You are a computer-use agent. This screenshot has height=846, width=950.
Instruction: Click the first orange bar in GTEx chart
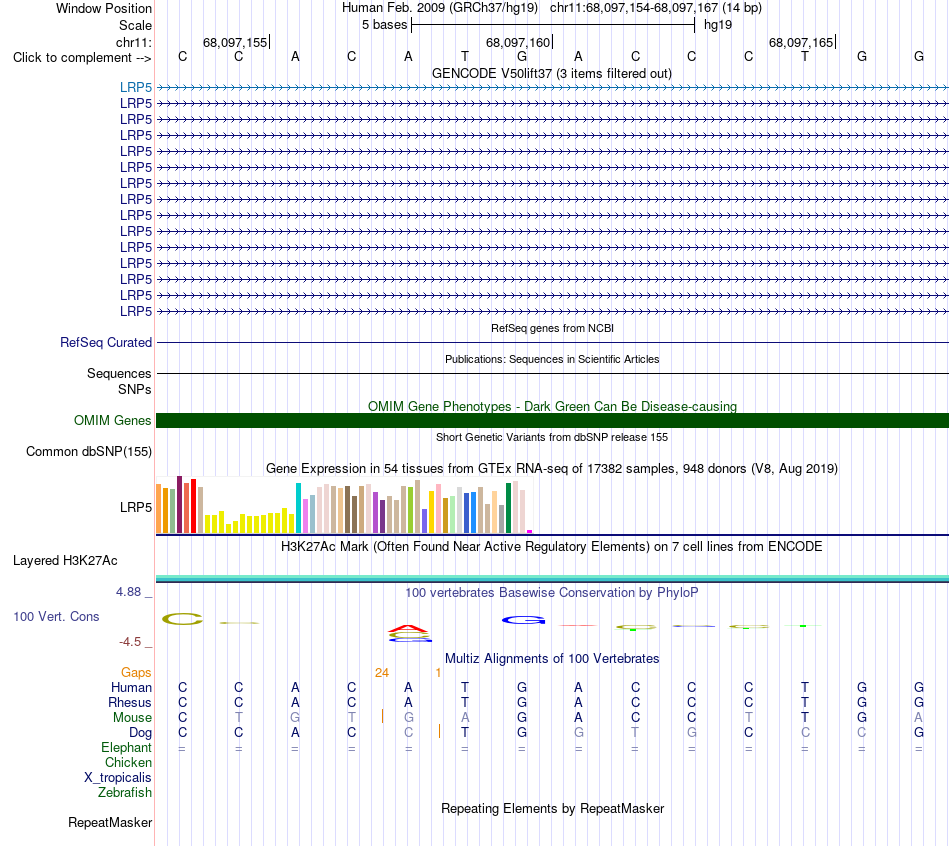[x=159, y=508]
